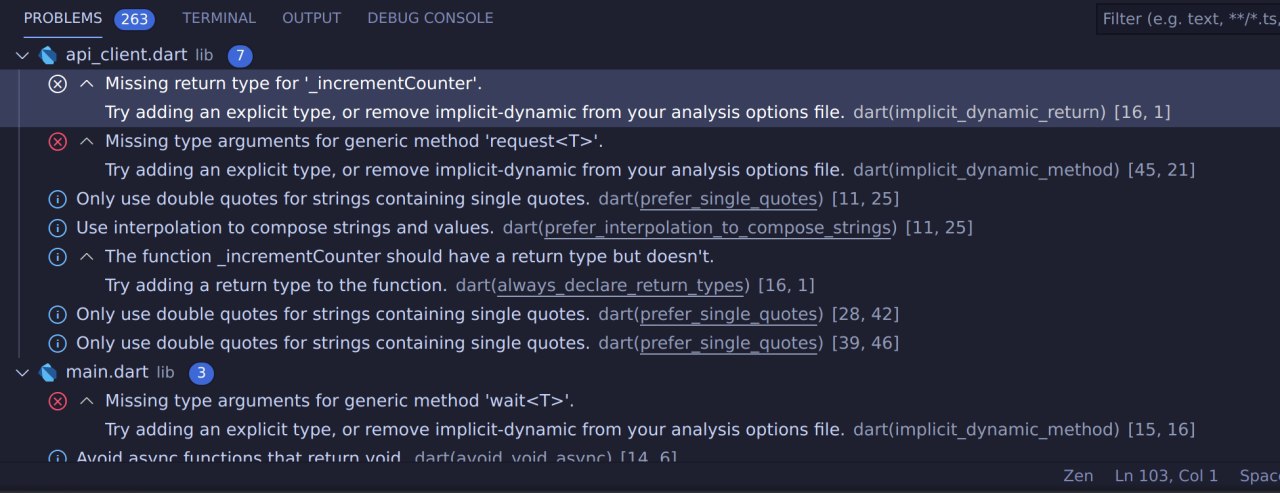Collapse the main.dart problems group
The image size is (1280, 493).
coord(23,372)
